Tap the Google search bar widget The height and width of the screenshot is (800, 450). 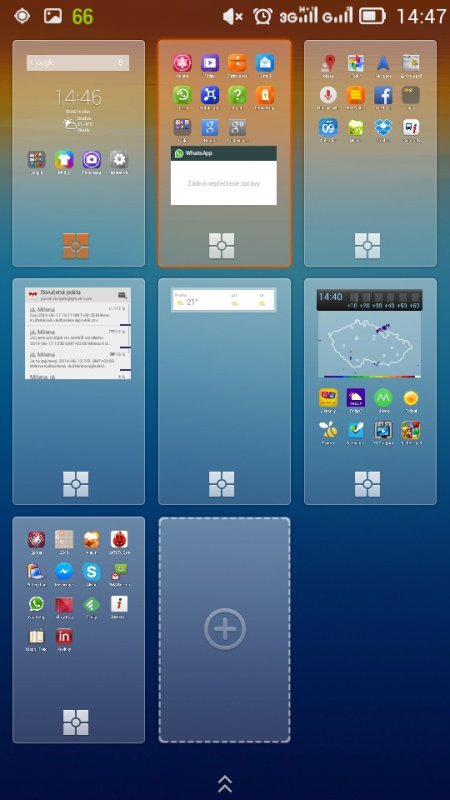coord(78,62)
